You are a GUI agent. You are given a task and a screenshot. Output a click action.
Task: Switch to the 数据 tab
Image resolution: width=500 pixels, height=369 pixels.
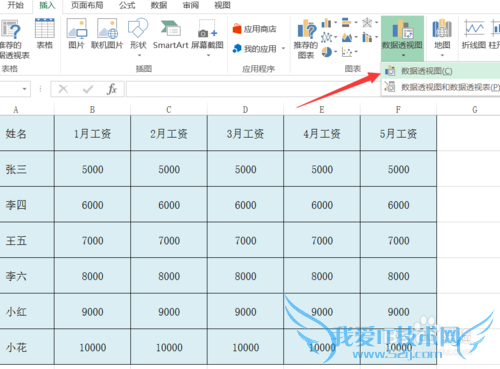(x=159, y=5)
